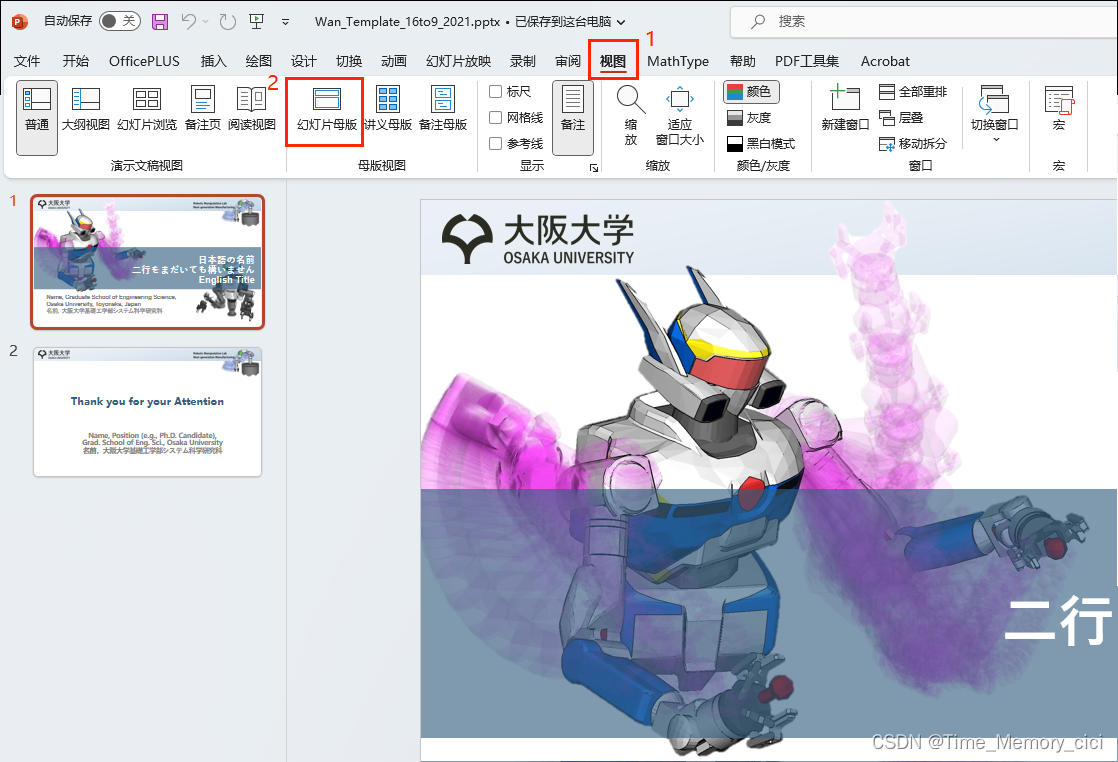Image resolution: width=1118 pixels, height=762 pixels.
Task: Toggle the 自动保存 switch
Action: [x=120, y=21]
